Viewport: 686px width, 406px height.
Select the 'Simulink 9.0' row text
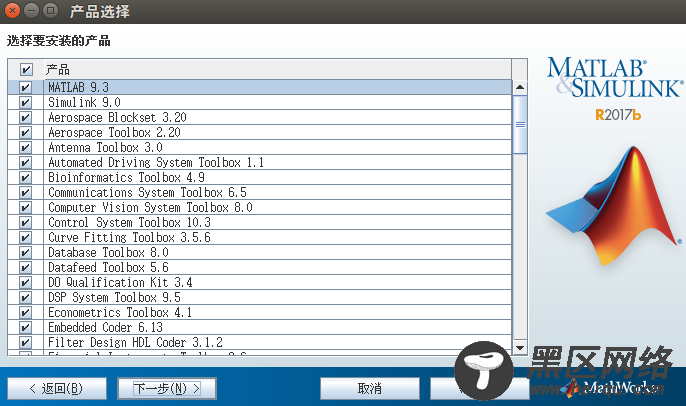coord(84,102)
